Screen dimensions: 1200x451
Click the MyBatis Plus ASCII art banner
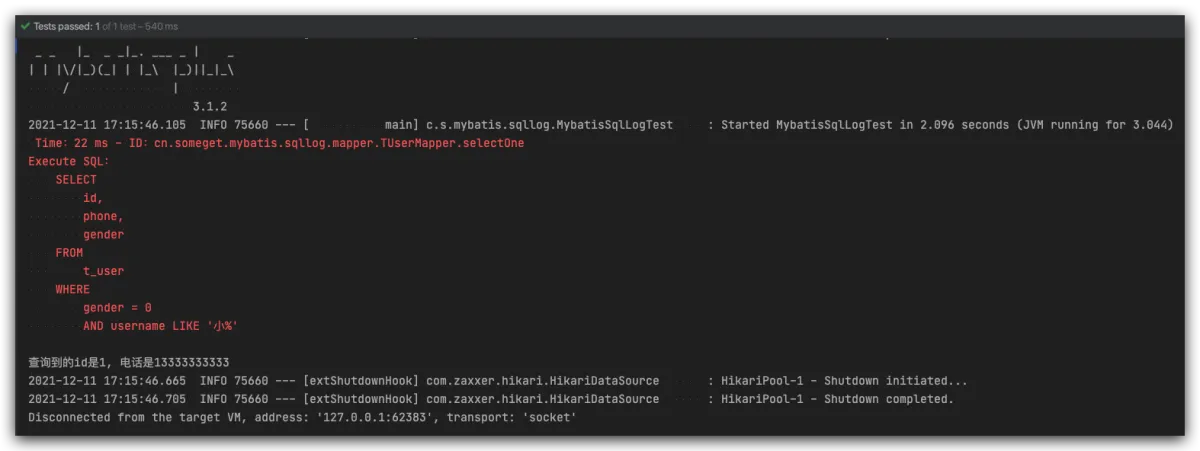[x=132, y=70]
